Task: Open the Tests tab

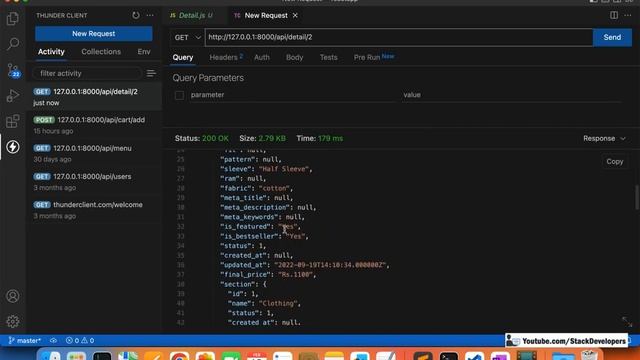Action: (x=329, y=58)
